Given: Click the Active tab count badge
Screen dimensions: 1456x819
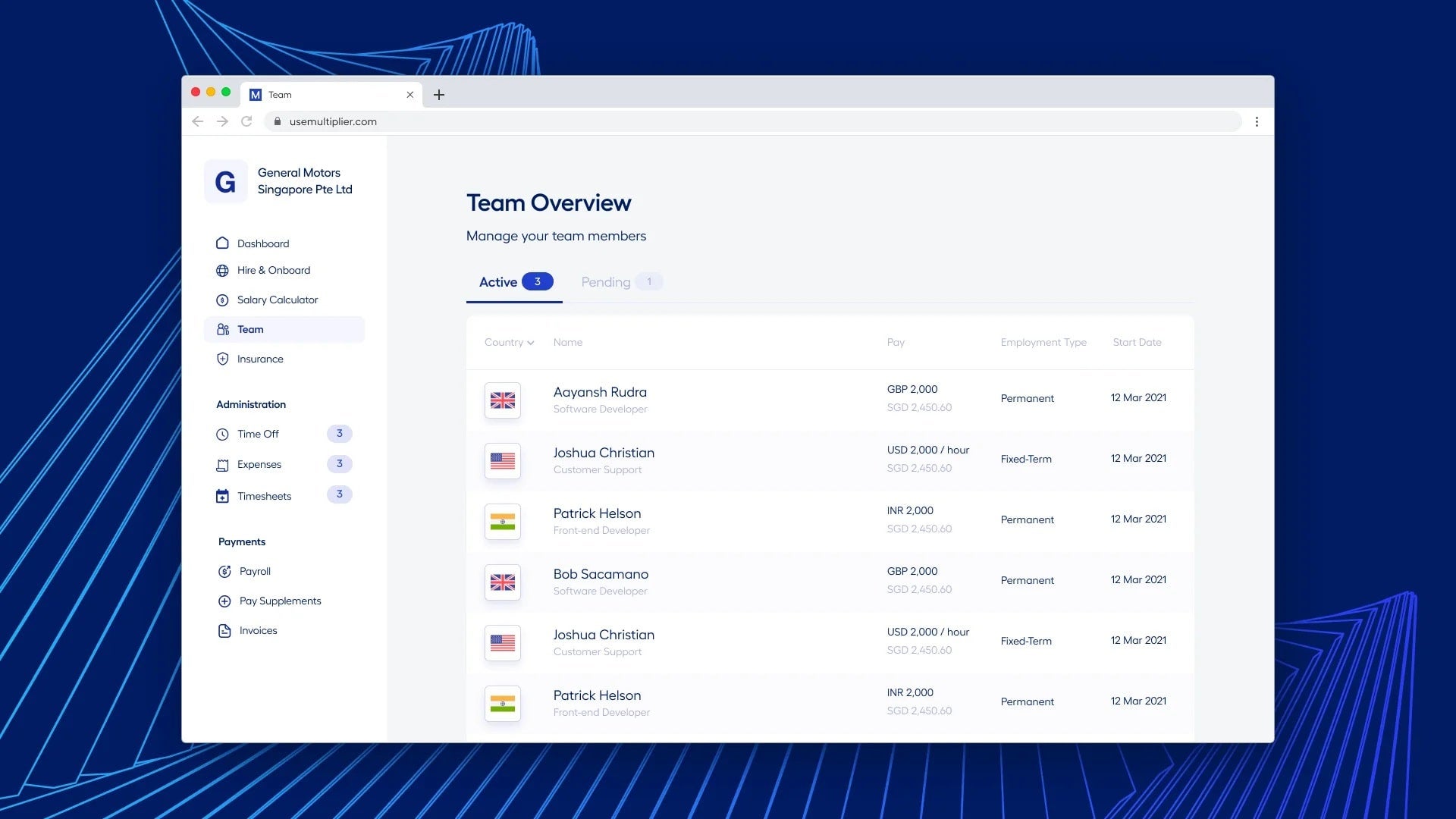Looking at the screenshot, I should (538, 281).
